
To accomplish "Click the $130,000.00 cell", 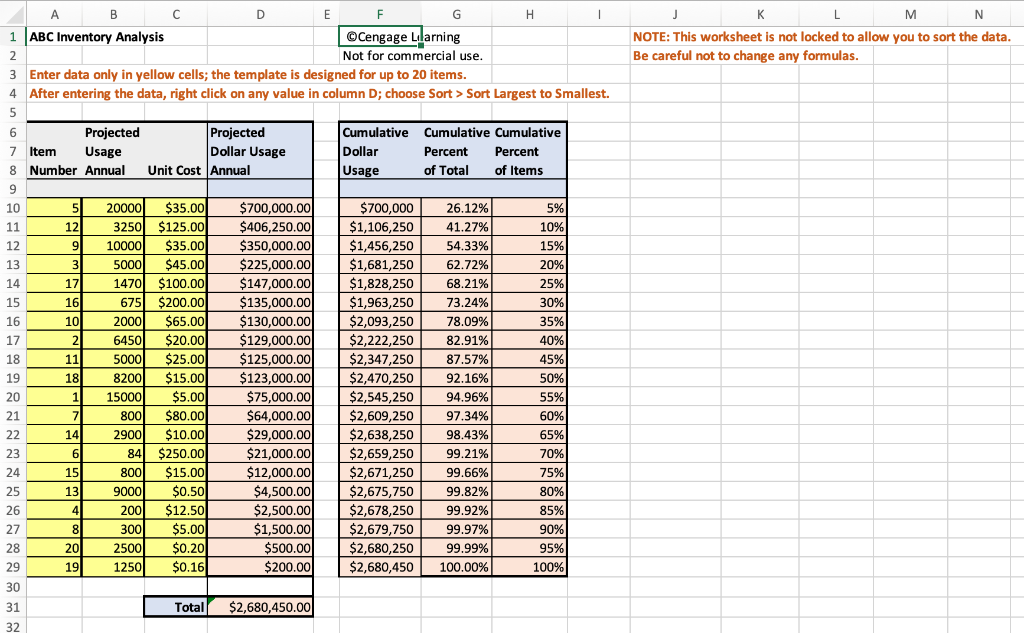I will click(x=260, y=322).
